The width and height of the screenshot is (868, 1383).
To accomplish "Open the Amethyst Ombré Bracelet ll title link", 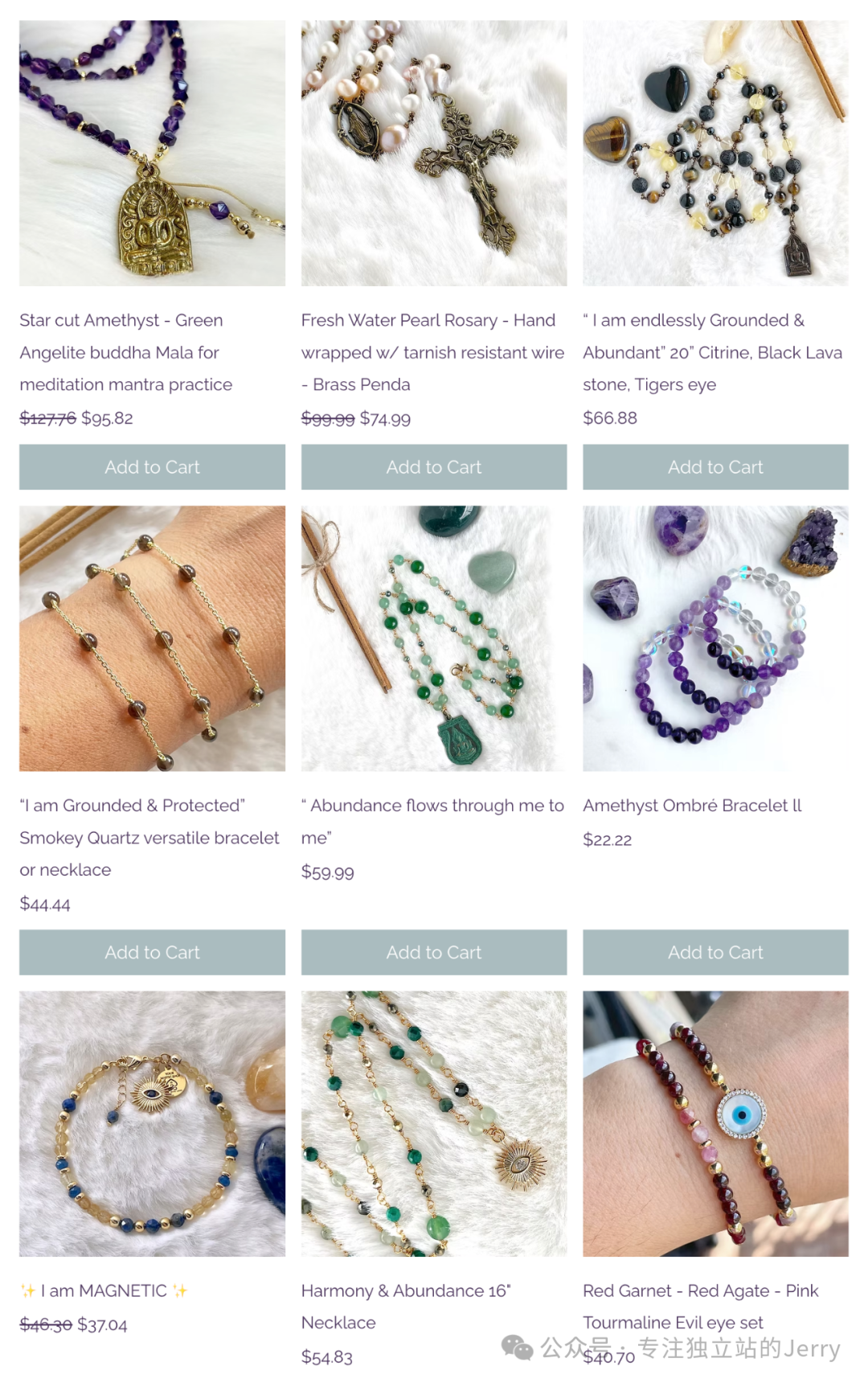I will (x=693, y=806).
